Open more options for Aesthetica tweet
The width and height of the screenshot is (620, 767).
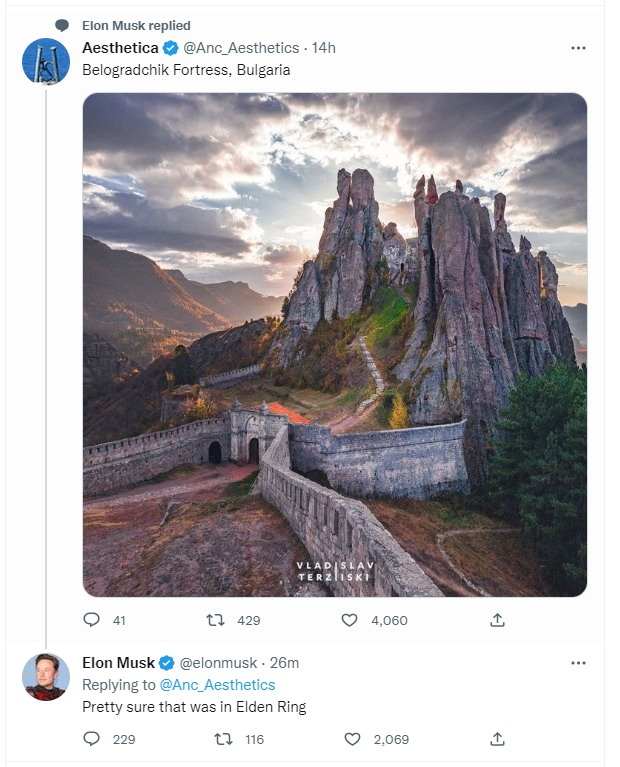pyautogui.click(x=578, y=48)
